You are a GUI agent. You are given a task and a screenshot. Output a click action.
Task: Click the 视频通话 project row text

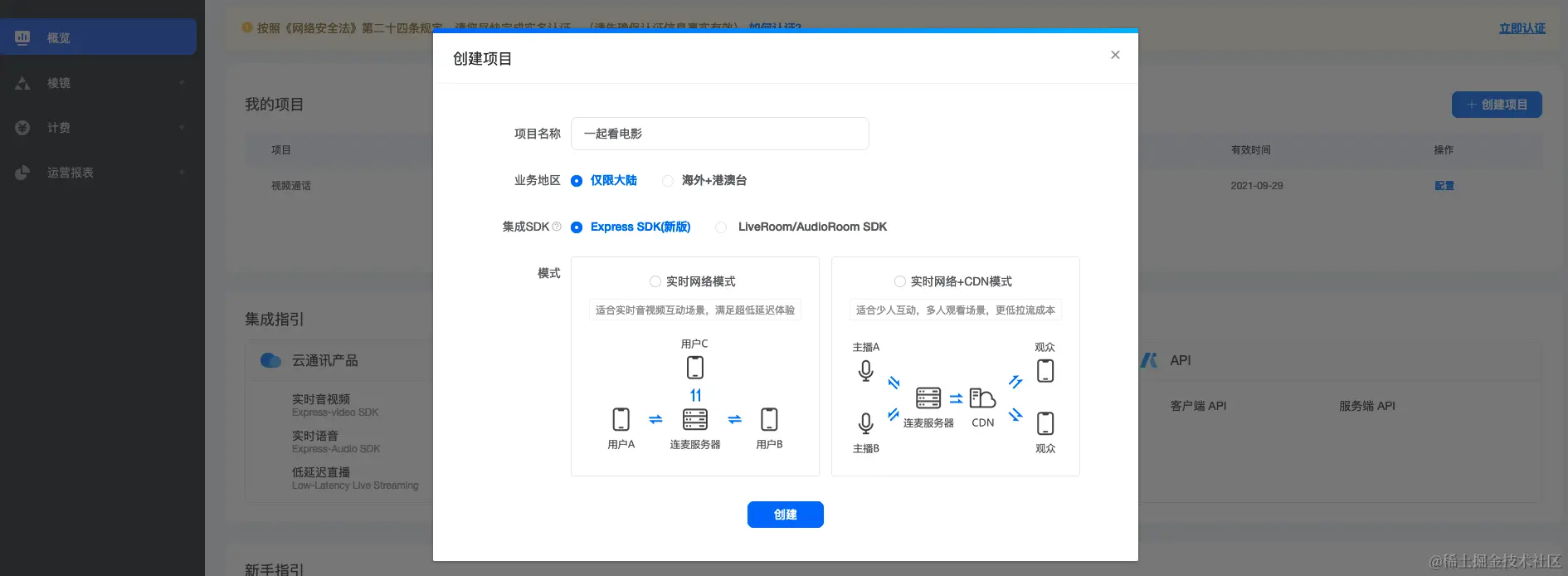click(291, 186)
